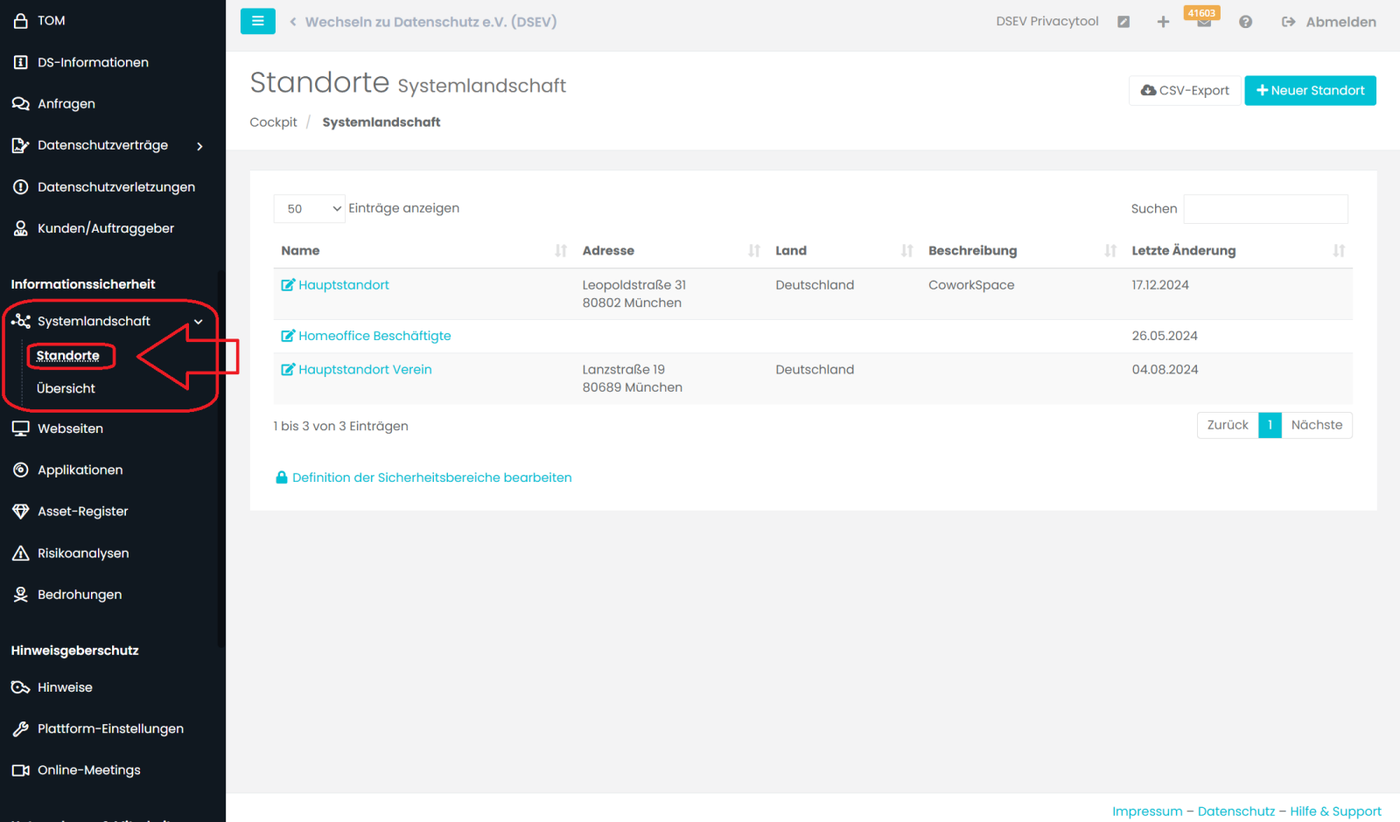The image size is (1400, 822).
Task: Click the CSV-Export button
Action: (1185, 90)
